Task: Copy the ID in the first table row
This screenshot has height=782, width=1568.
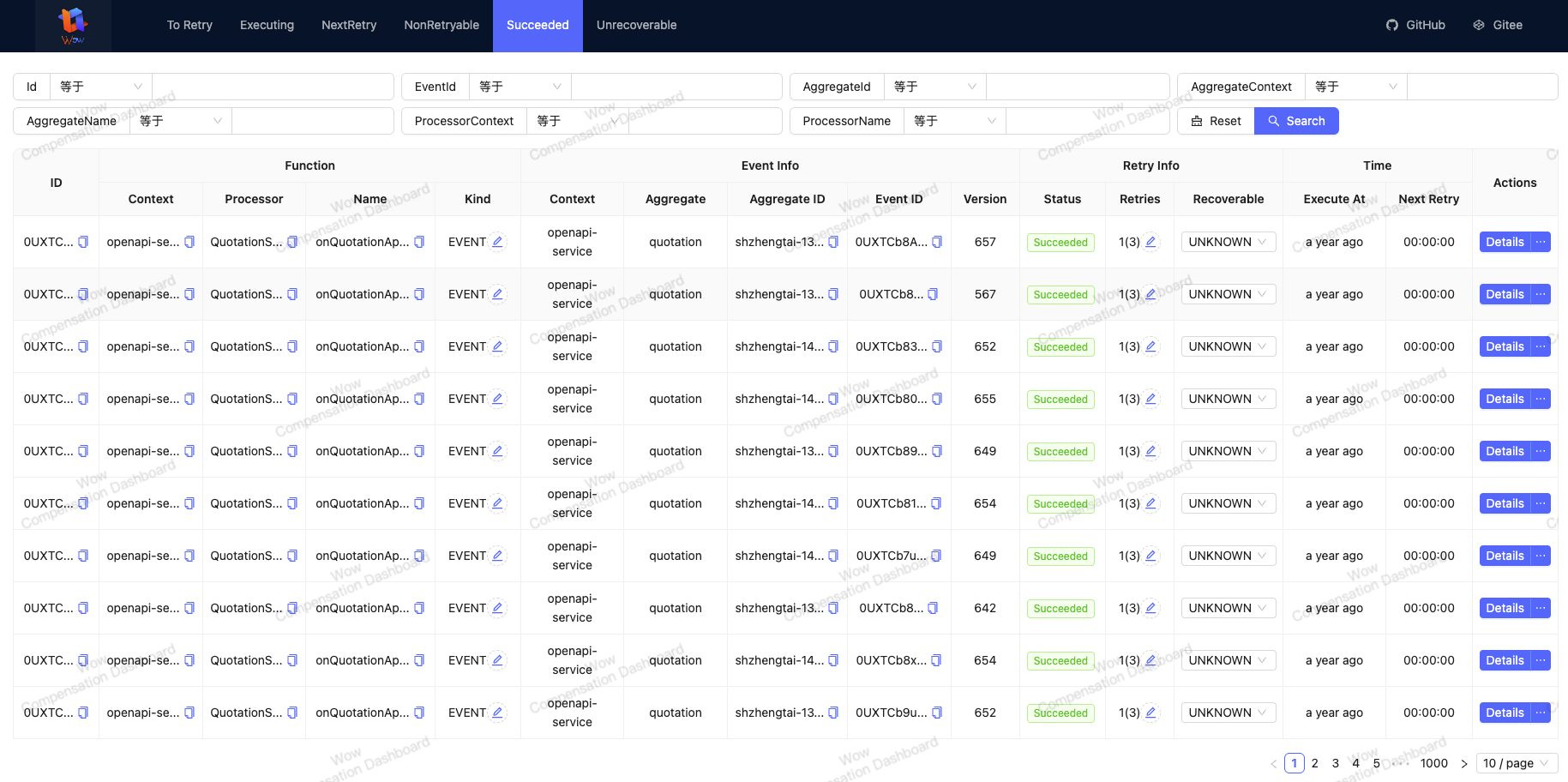Action: pos(82,242)
